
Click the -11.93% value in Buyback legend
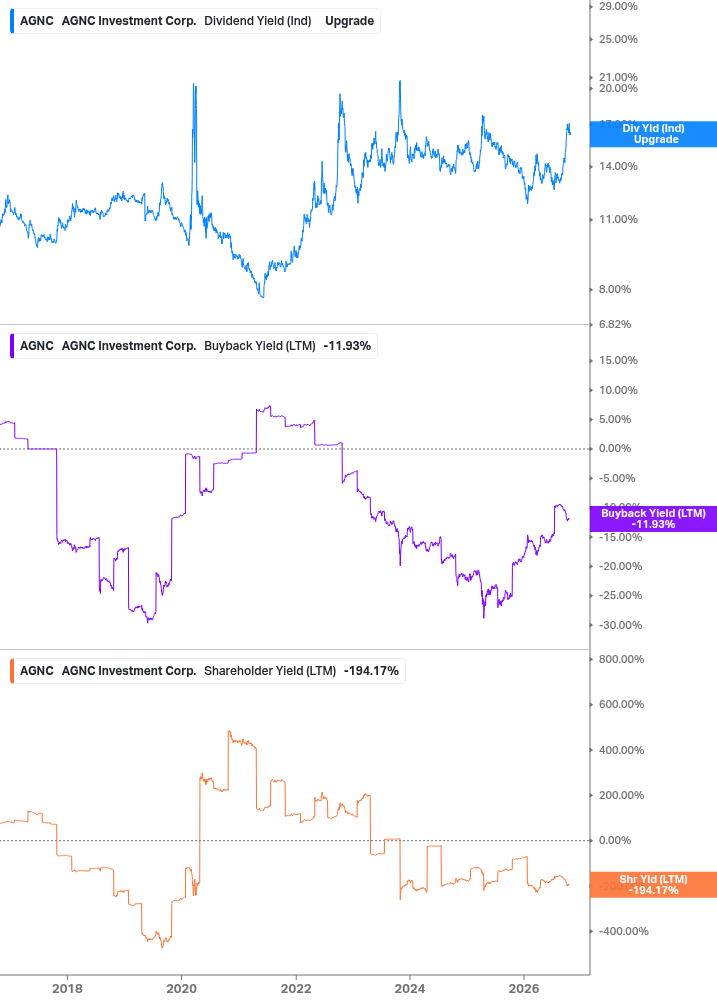coord(347,345)
